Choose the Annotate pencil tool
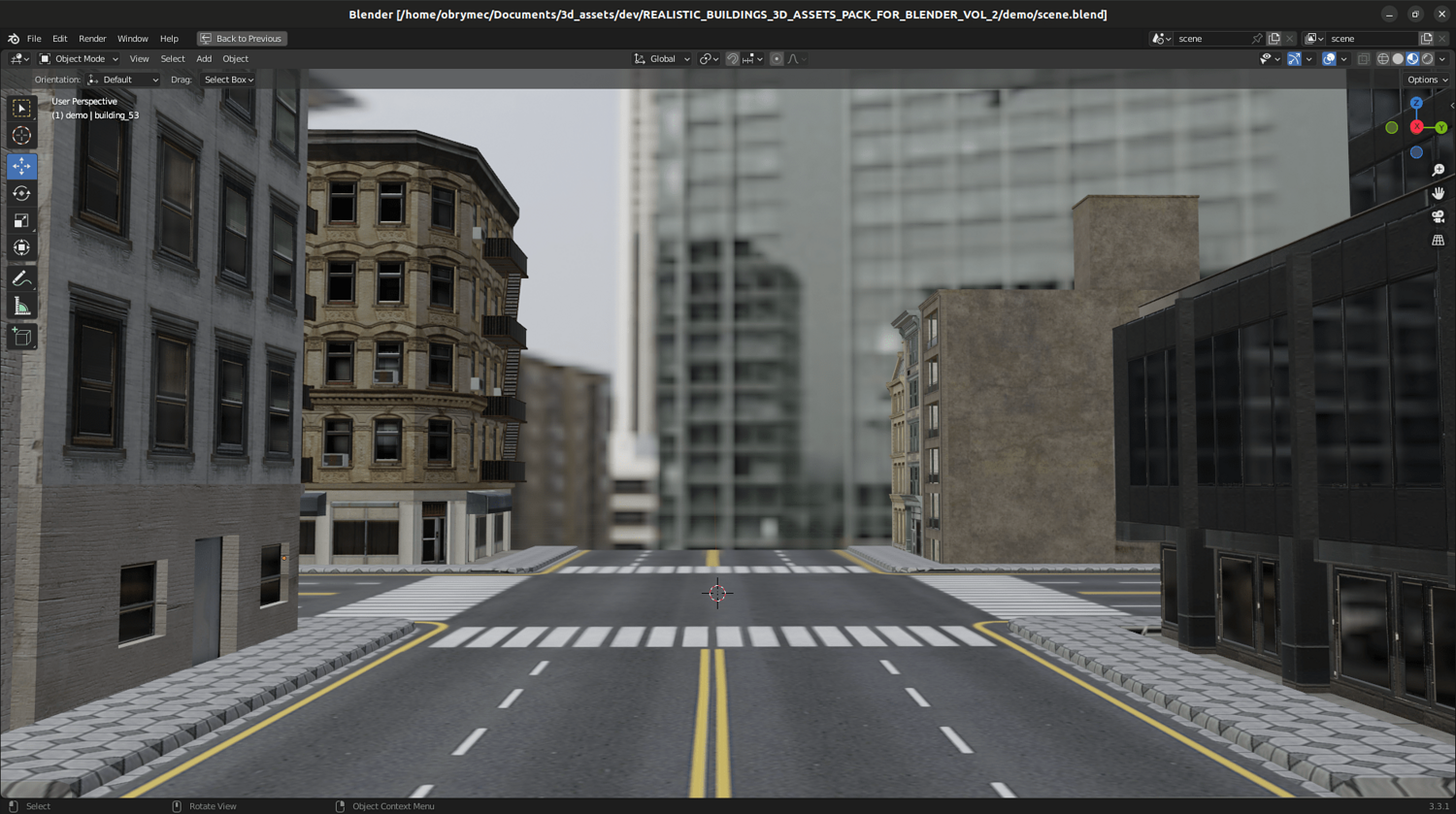The image size is (1456, 814). (21, 279)
